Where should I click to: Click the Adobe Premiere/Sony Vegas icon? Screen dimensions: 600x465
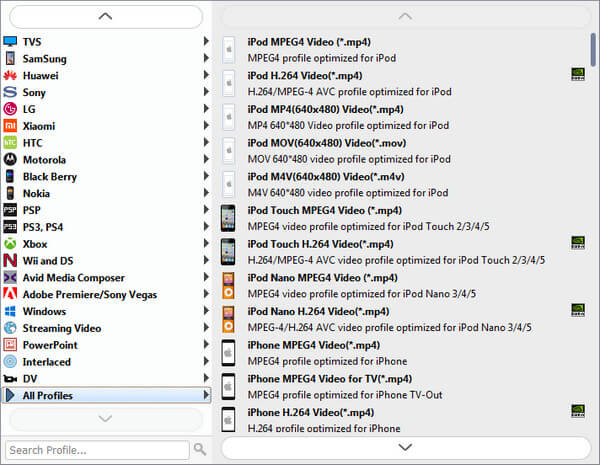click(10, 294)
